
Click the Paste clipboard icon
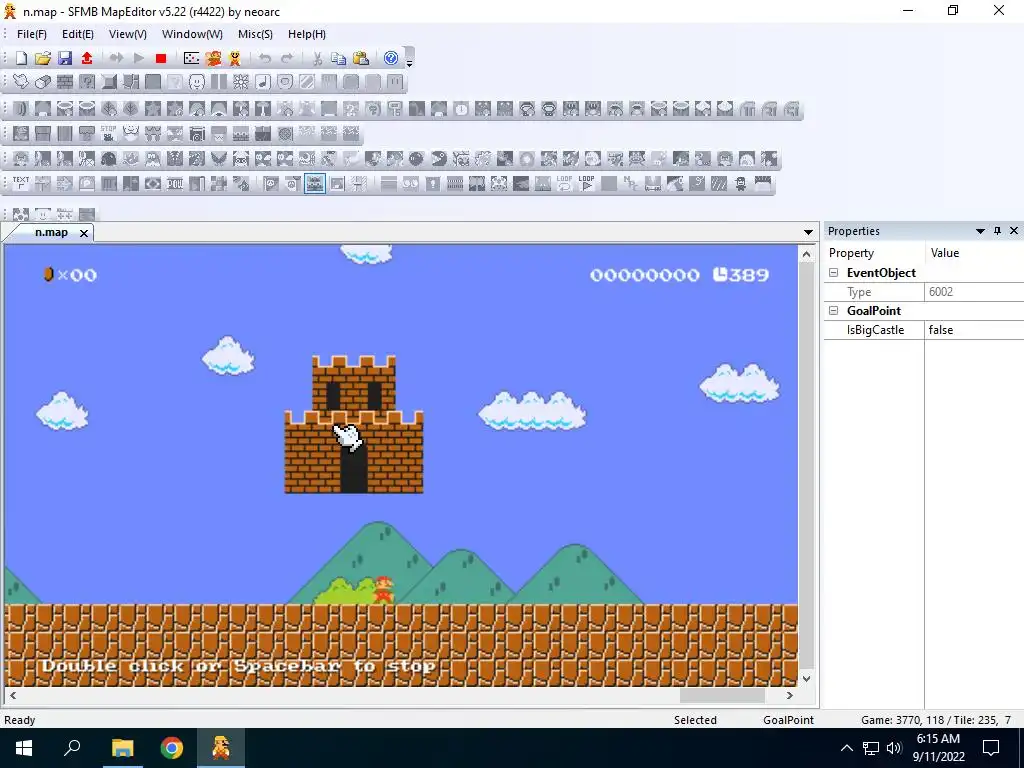click(x=360, y=58)
